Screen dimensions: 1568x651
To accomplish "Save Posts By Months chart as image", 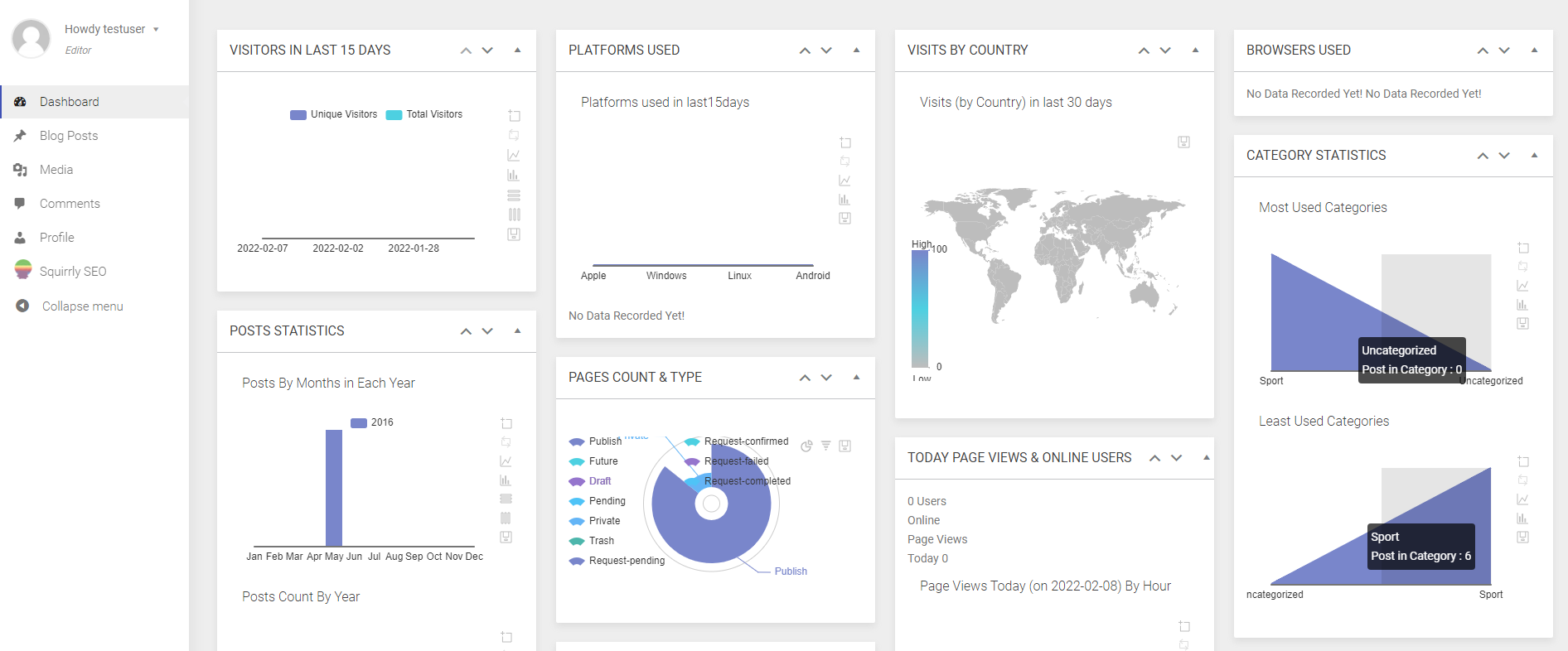I will [x=506, y=538].
